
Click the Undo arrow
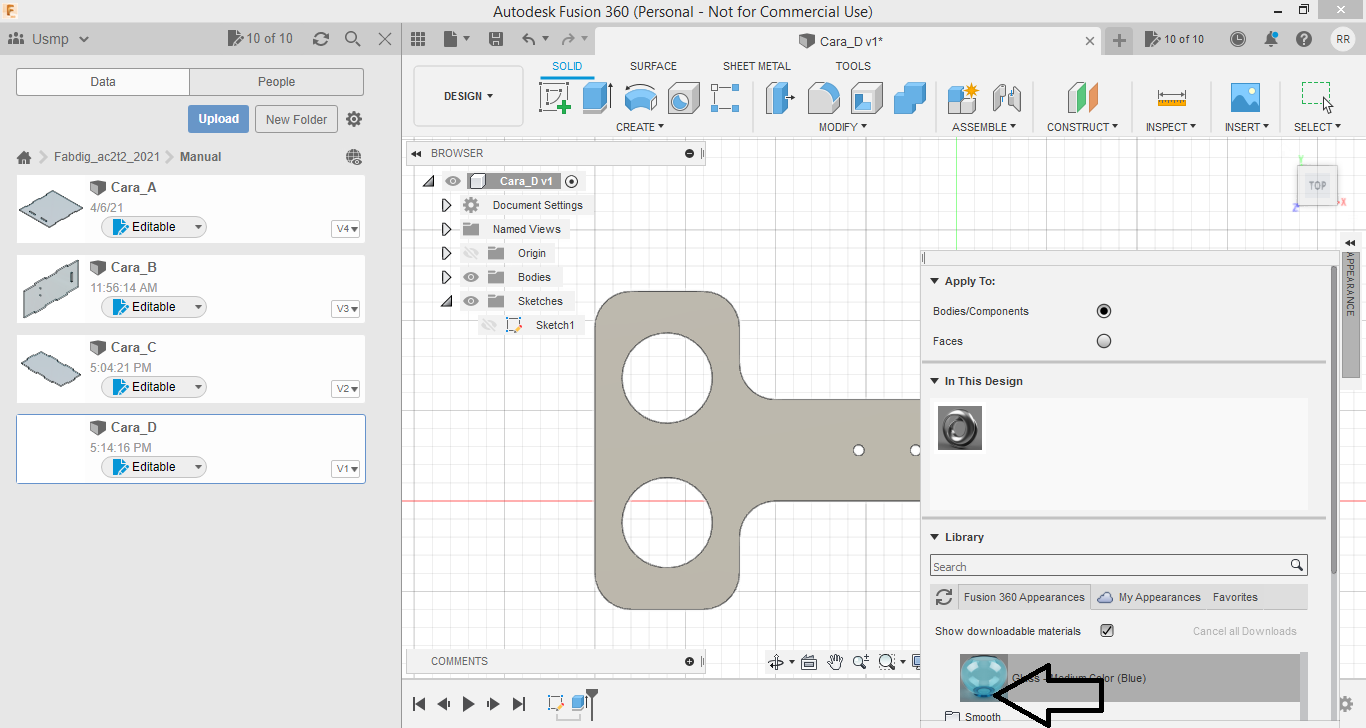coord(529,39)
